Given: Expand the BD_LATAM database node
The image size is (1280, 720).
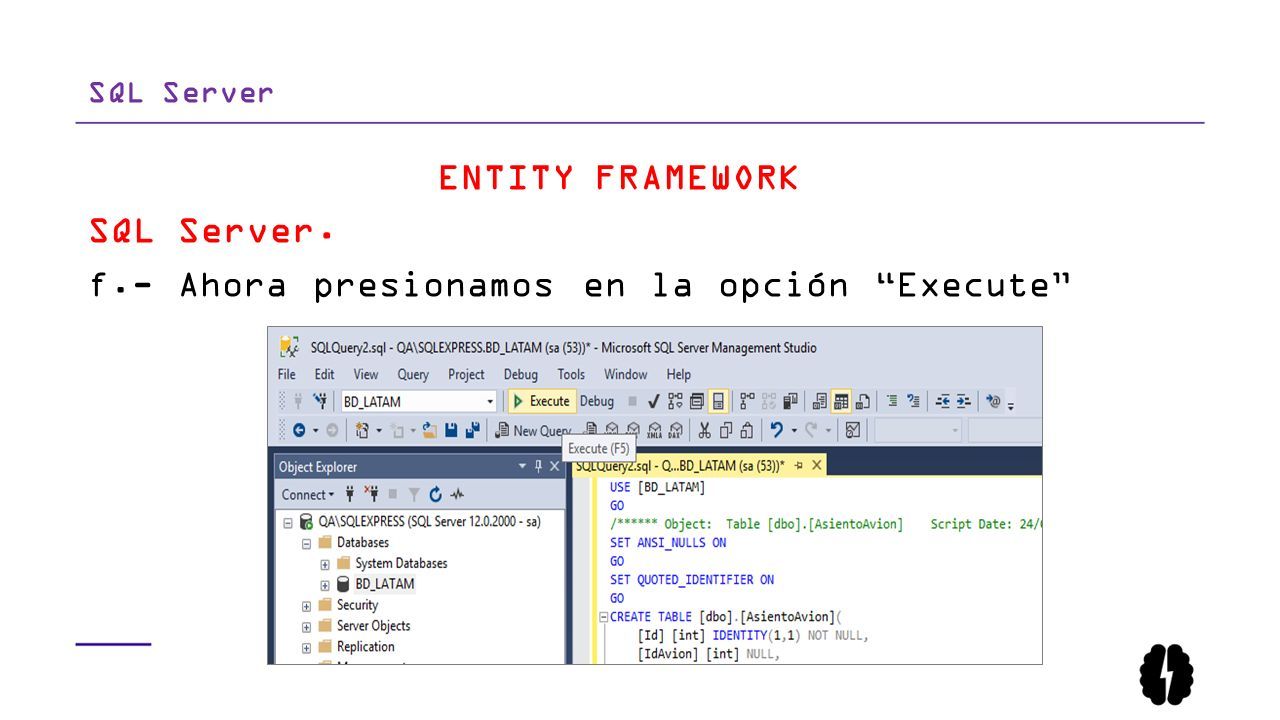Looking at the screenshot, I should [x=325, y=585].
